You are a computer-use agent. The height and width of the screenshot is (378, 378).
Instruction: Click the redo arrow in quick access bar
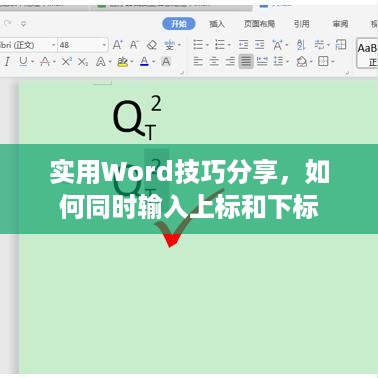[x=8, y=23]
